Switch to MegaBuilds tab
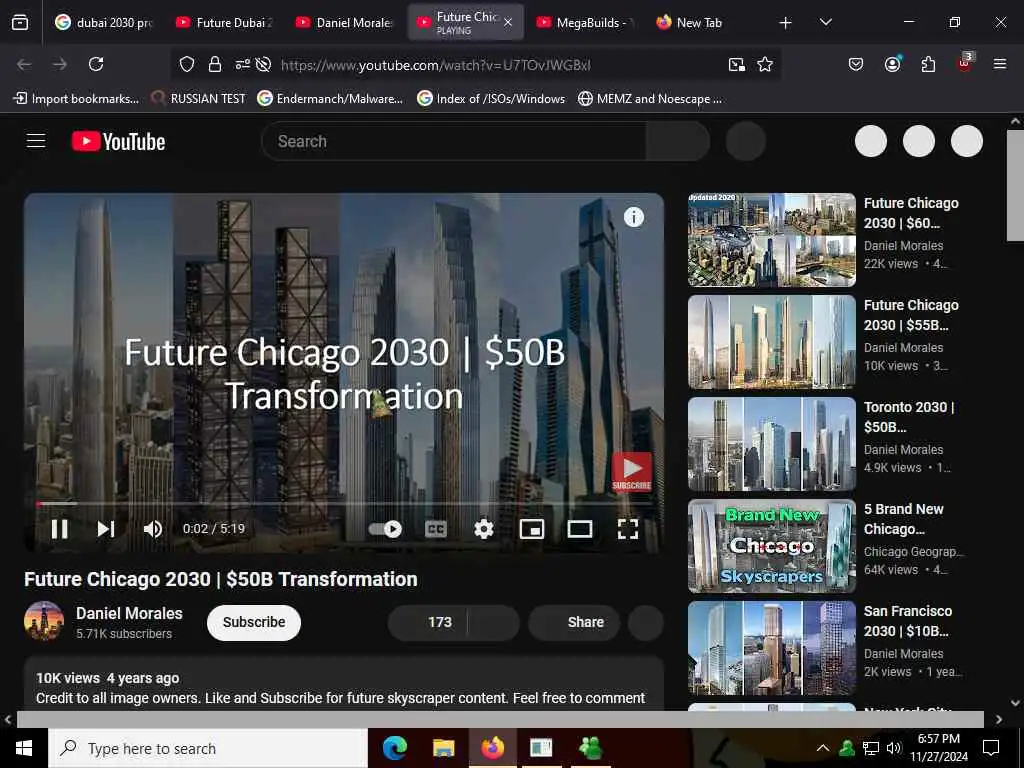The image size is (1024, 768). pyautogui.click(x=586, y=22)
